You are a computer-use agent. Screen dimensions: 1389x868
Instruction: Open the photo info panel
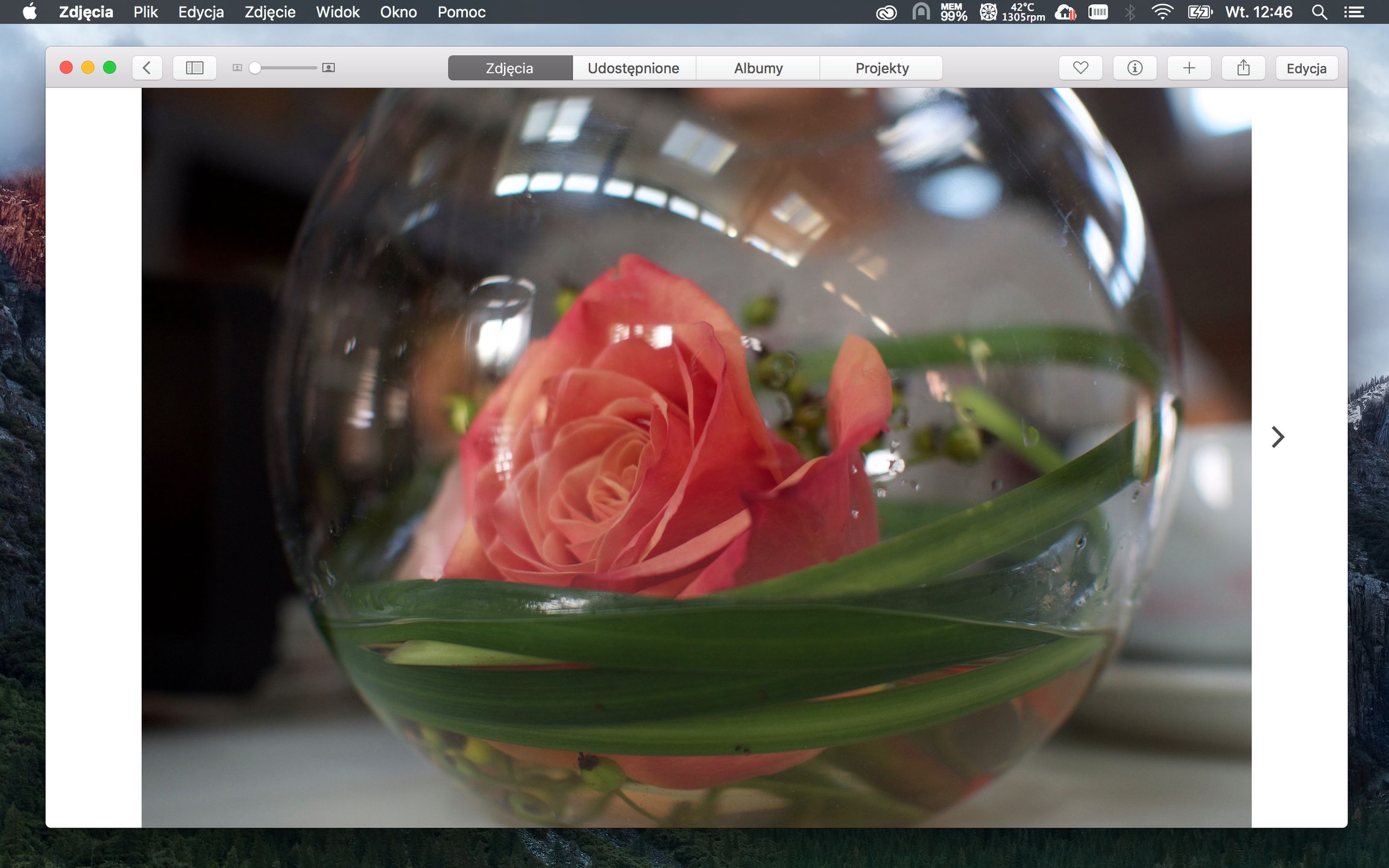tap(1135, 68)
